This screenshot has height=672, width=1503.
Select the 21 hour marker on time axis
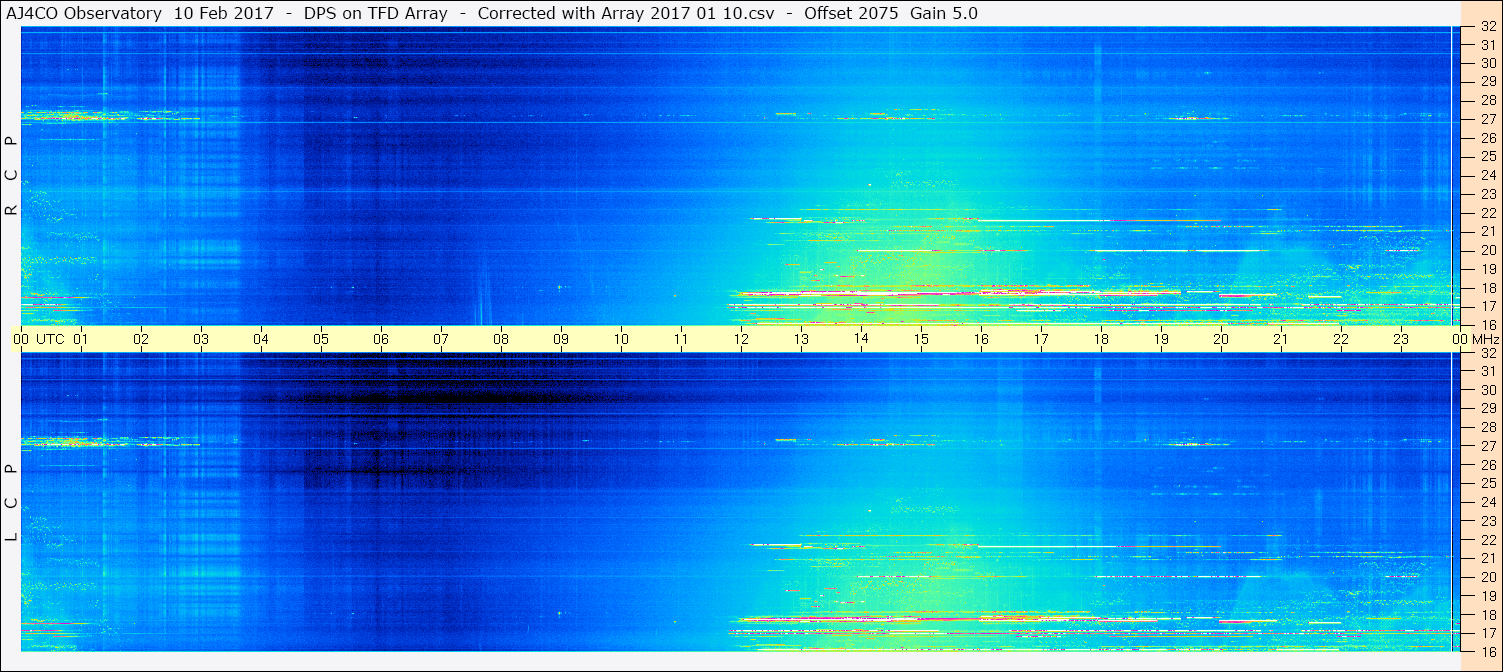click(1281, 339)
